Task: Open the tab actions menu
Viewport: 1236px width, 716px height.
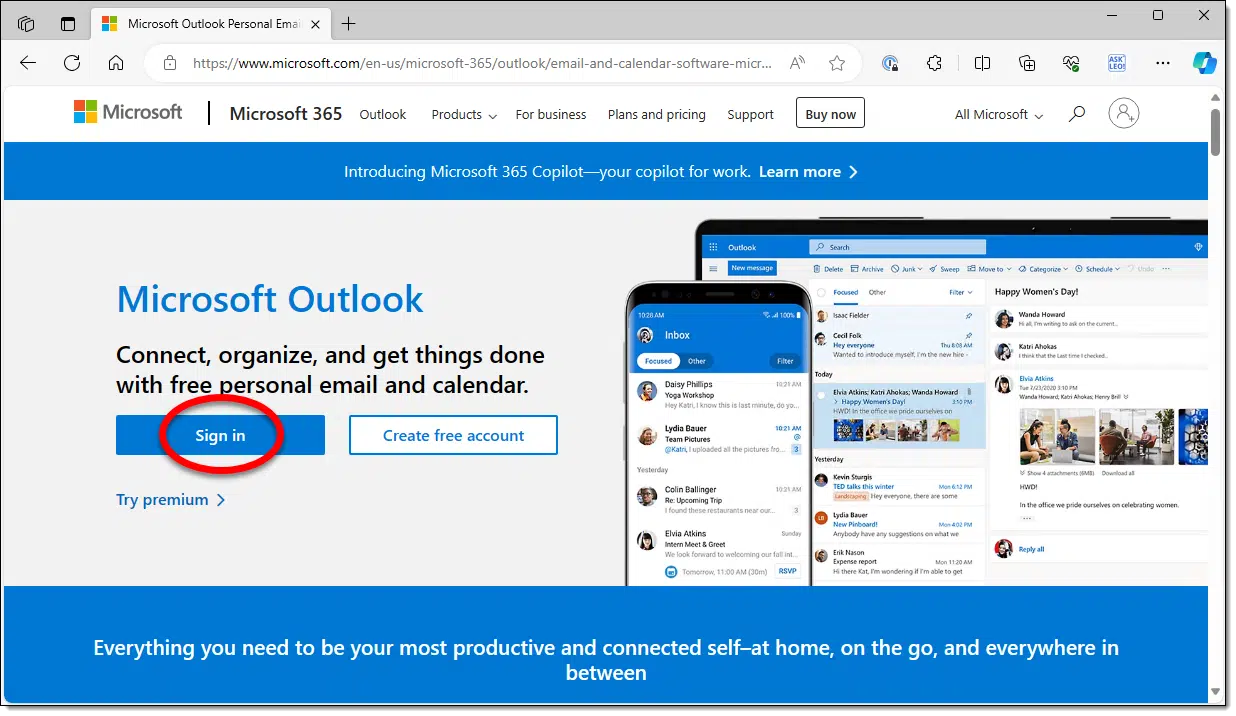Action: tap(68, 23)
